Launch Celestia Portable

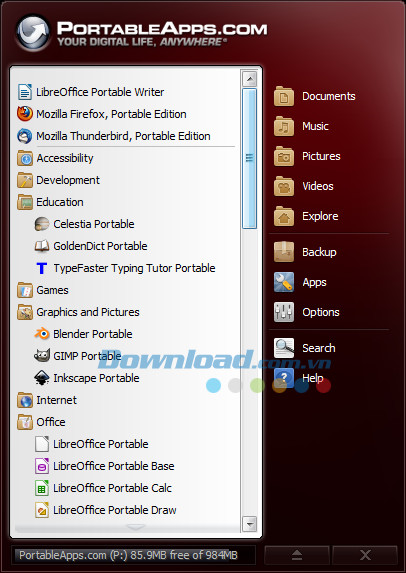point(84,224)
